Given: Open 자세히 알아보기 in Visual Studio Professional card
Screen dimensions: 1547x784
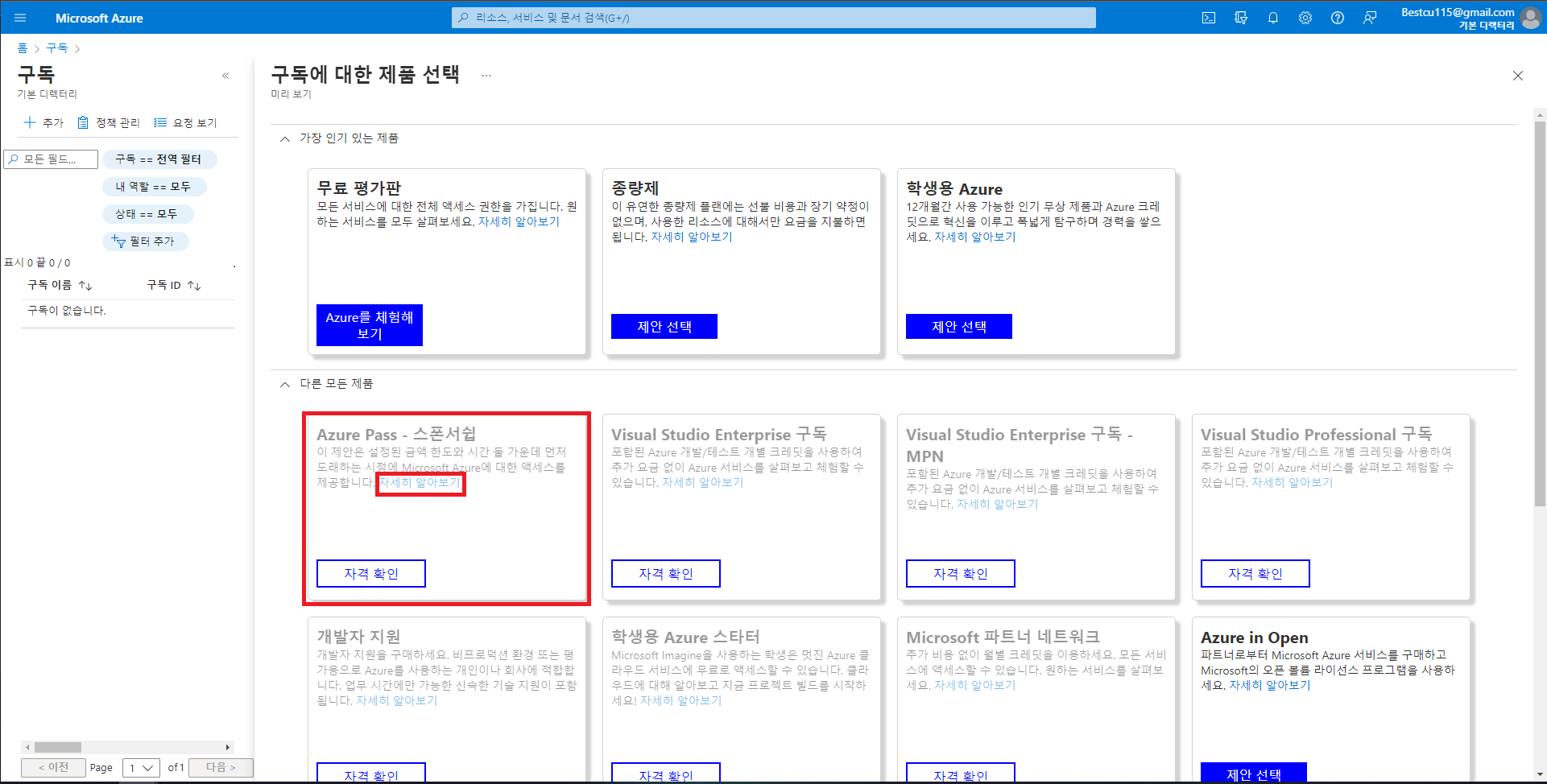Looking at the screenshot, I should tap(1293, 482).
